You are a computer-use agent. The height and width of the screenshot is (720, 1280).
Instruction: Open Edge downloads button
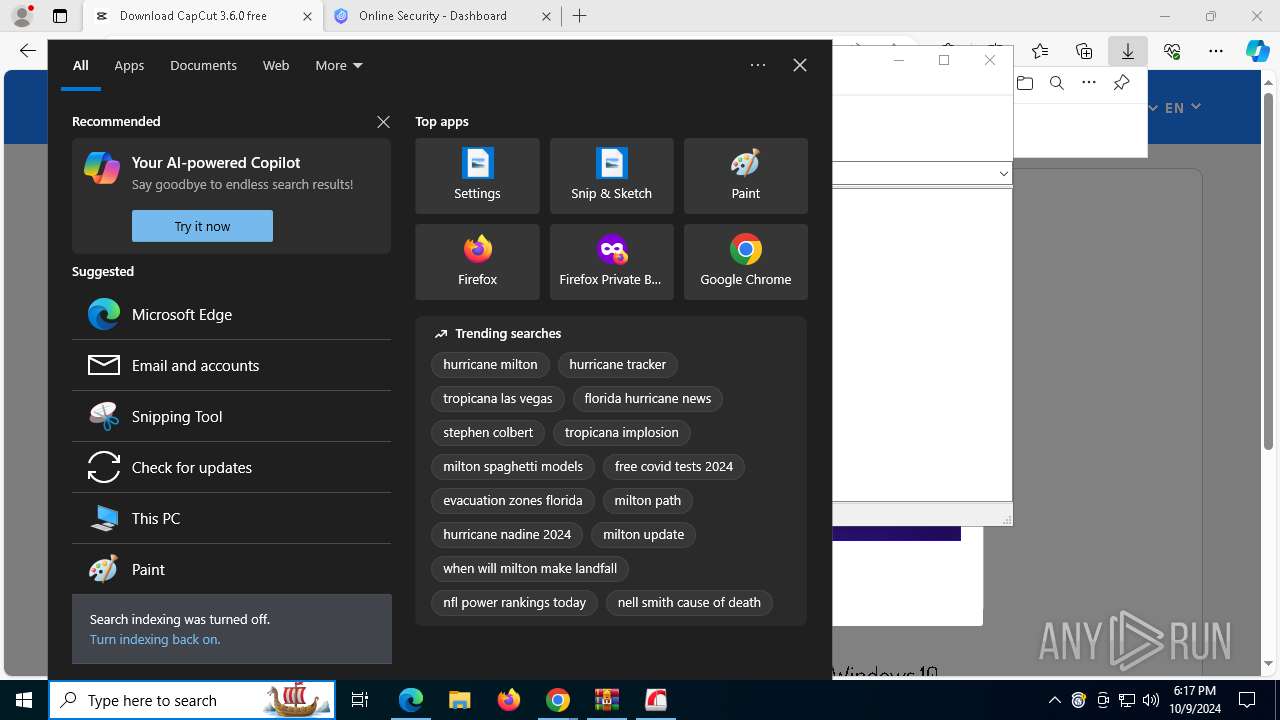(1127, 51)
